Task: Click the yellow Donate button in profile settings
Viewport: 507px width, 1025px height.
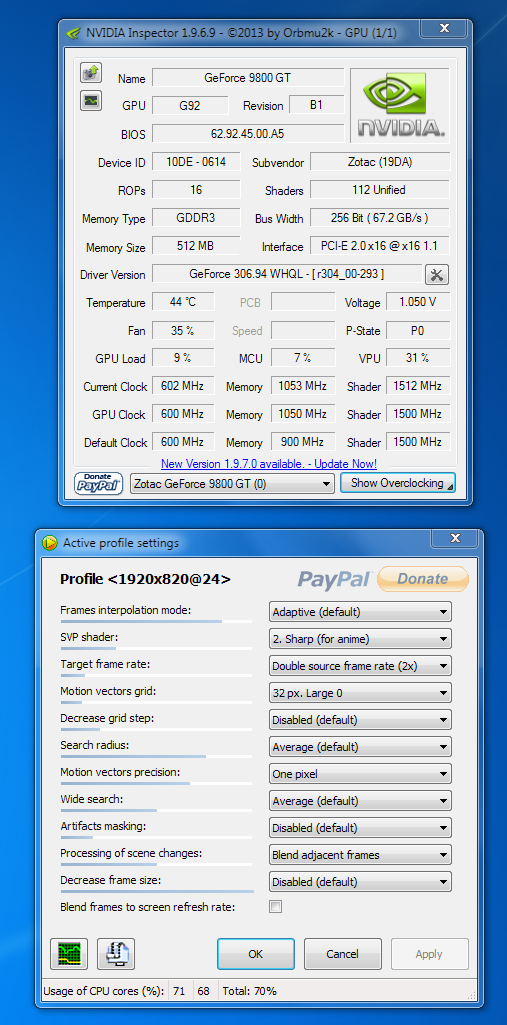Action: coord(423,579)
